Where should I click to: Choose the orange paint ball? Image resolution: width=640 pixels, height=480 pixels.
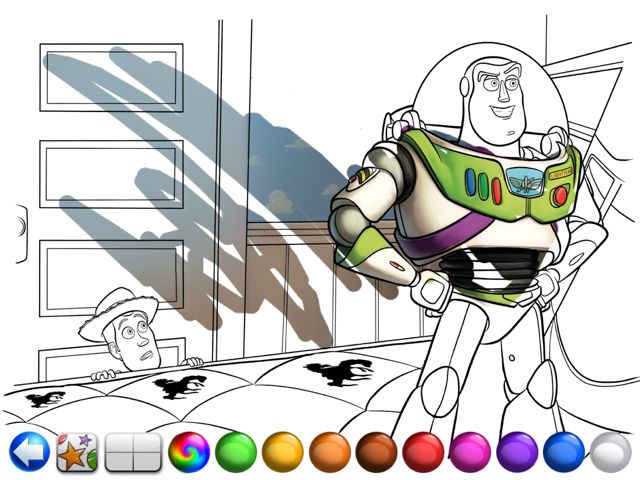[x=330, y=452]
